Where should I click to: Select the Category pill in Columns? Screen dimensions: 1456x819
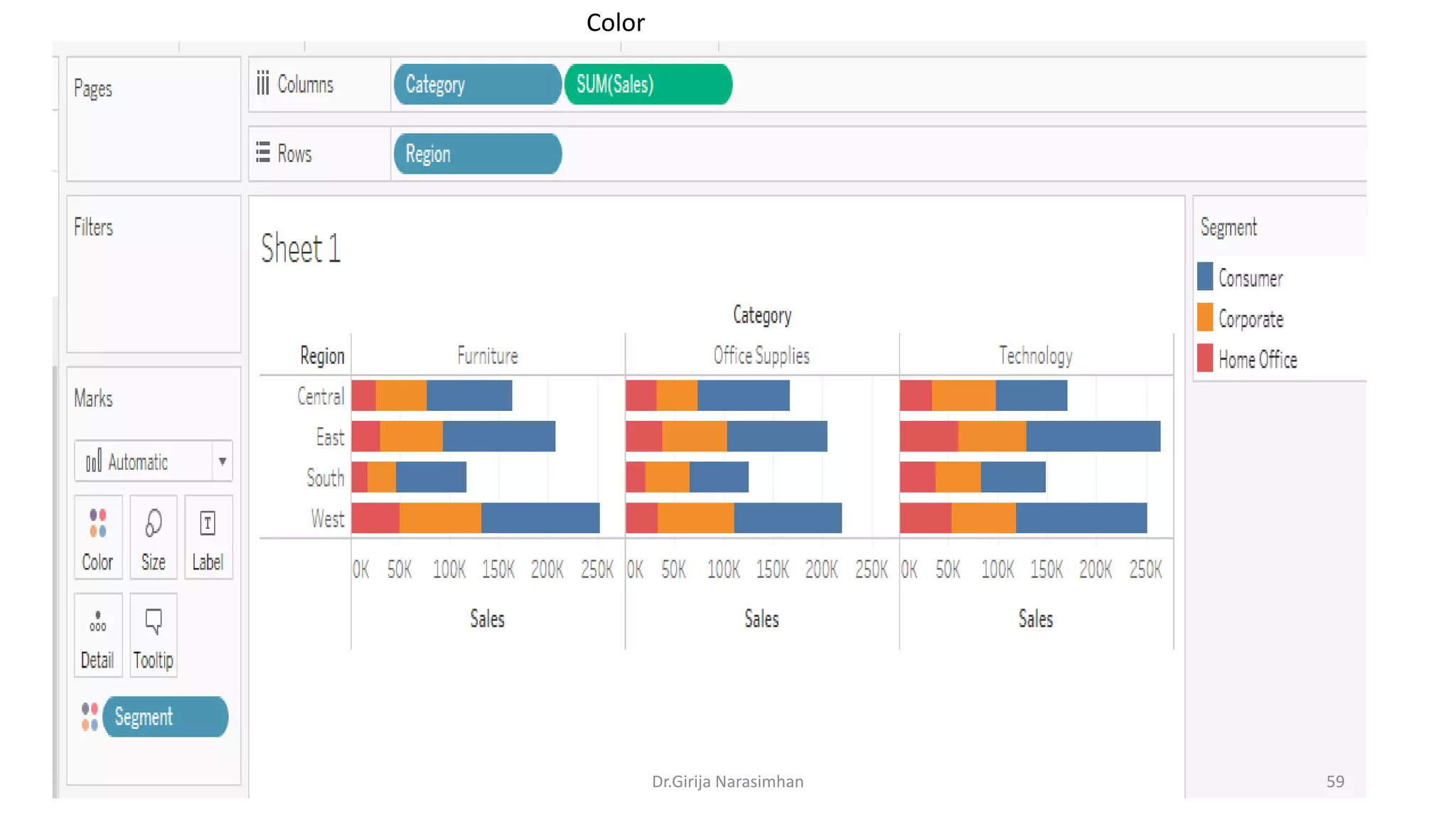(x=477, y=85)
